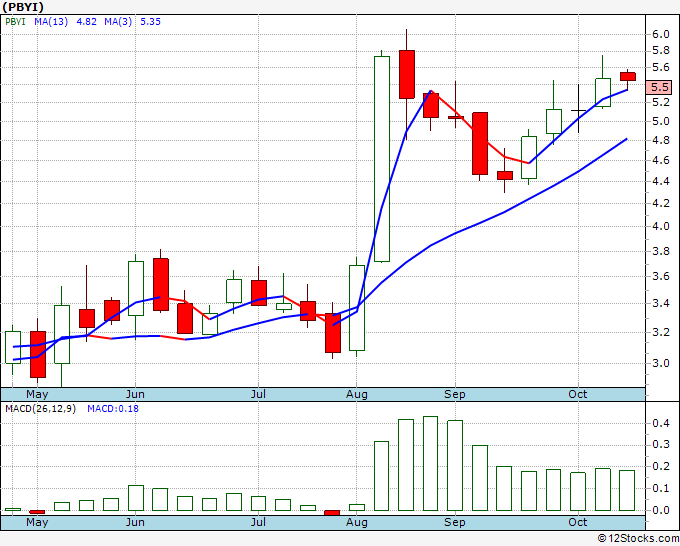680x546 pixels.
Task: Click Sep on the MACD panel time axis
Action: pyautogui.click(x=454, y=523)
